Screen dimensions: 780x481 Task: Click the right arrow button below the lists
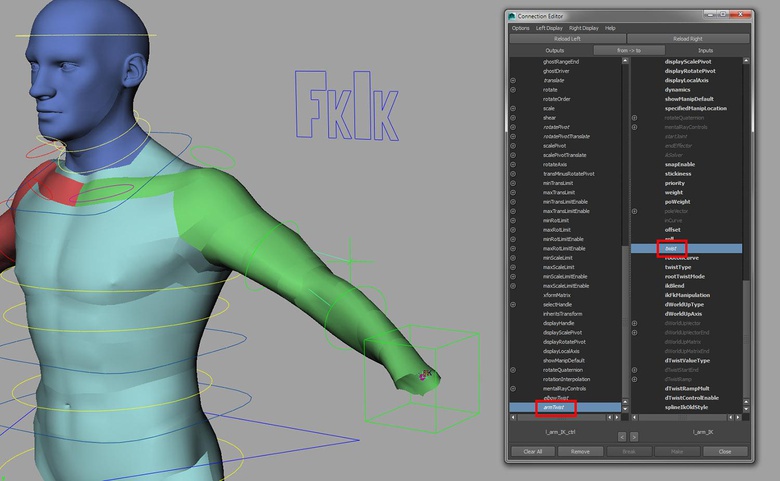[x=634, y=436]
